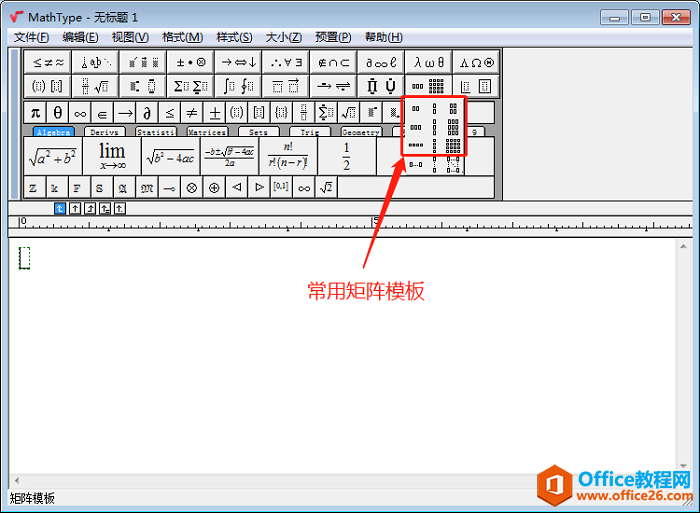Image resolution: width=700 pixels, height=513 pixels.
Task: Insert the not-equal symbol ≠
Action: coord(192,113)
